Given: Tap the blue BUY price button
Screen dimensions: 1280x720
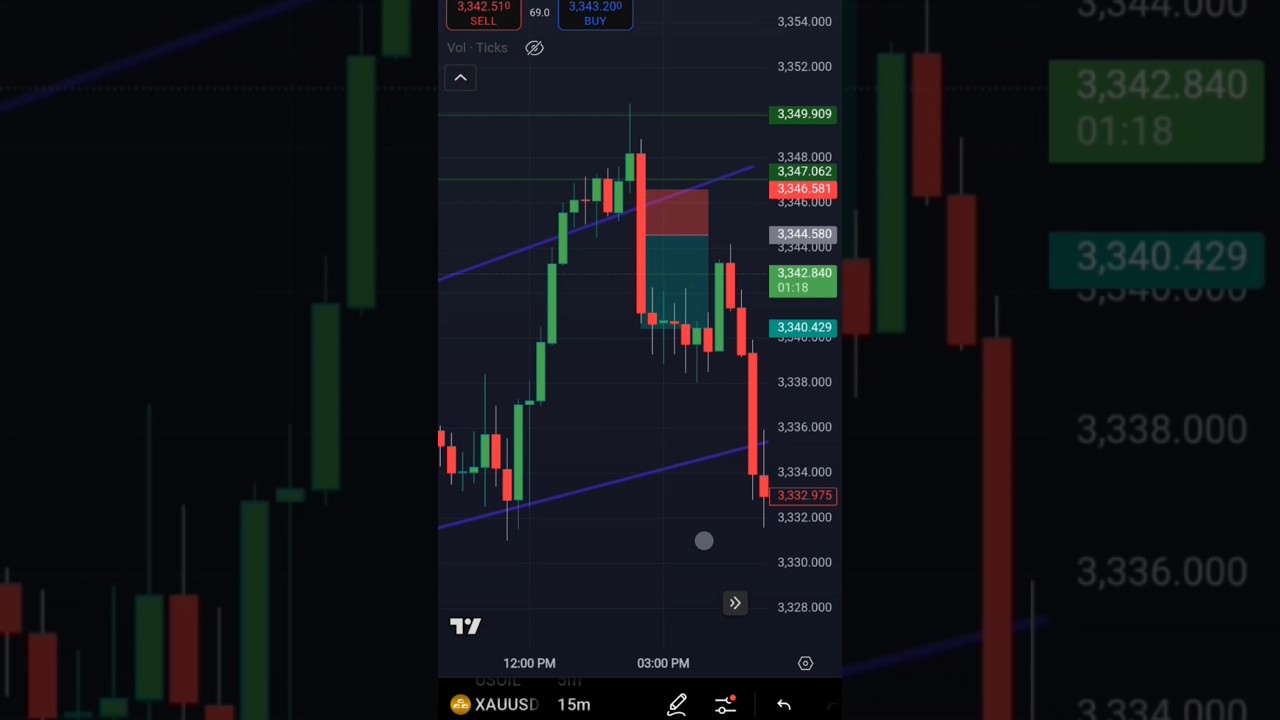Looking at the screenshot, I should tap(595, 14).
